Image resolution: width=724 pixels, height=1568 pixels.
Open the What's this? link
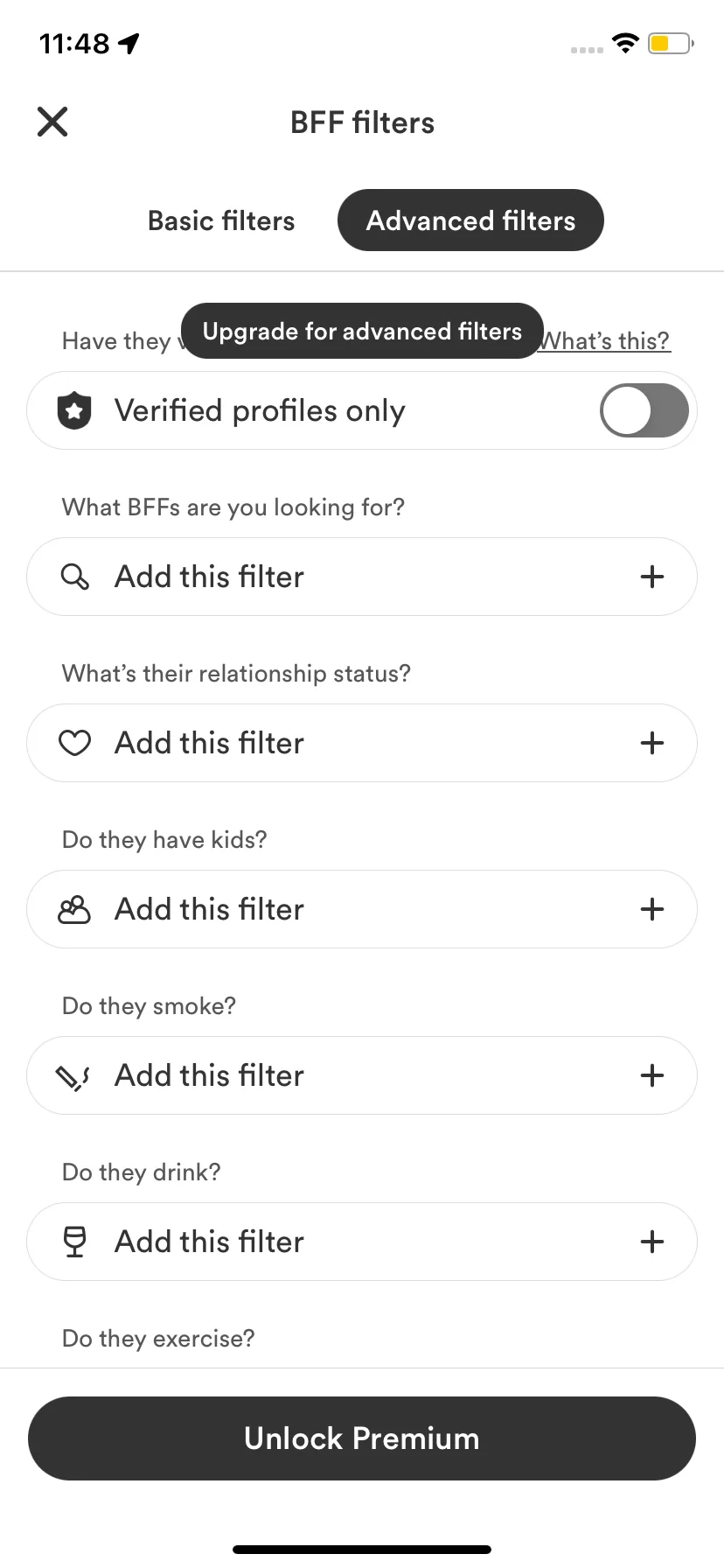[607, 341]
